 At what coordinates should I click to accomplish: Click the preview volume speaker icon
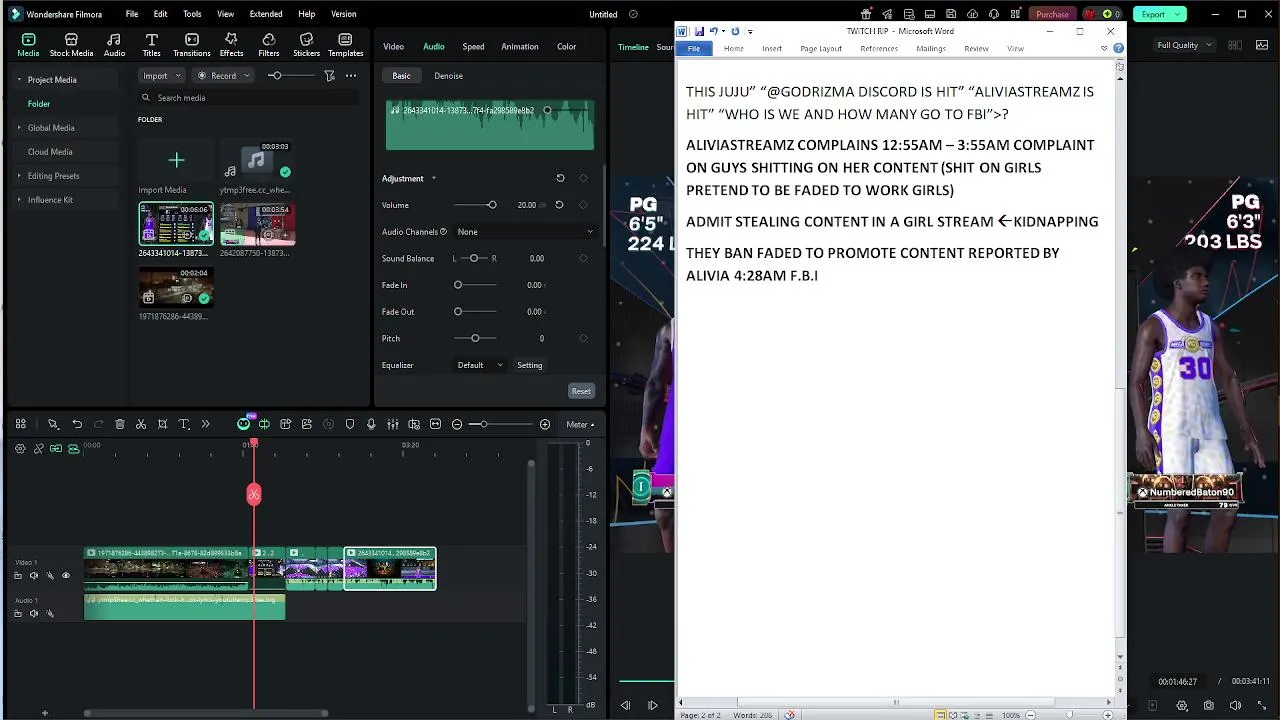(x=1237, y=706)
